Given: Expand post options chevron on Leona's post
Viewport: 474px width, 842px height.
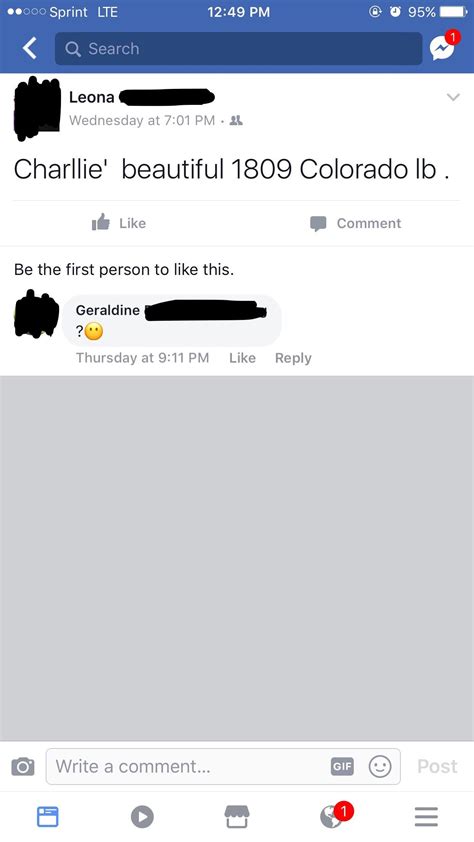Looking at the screenshot, I should [x=454, y=97].
